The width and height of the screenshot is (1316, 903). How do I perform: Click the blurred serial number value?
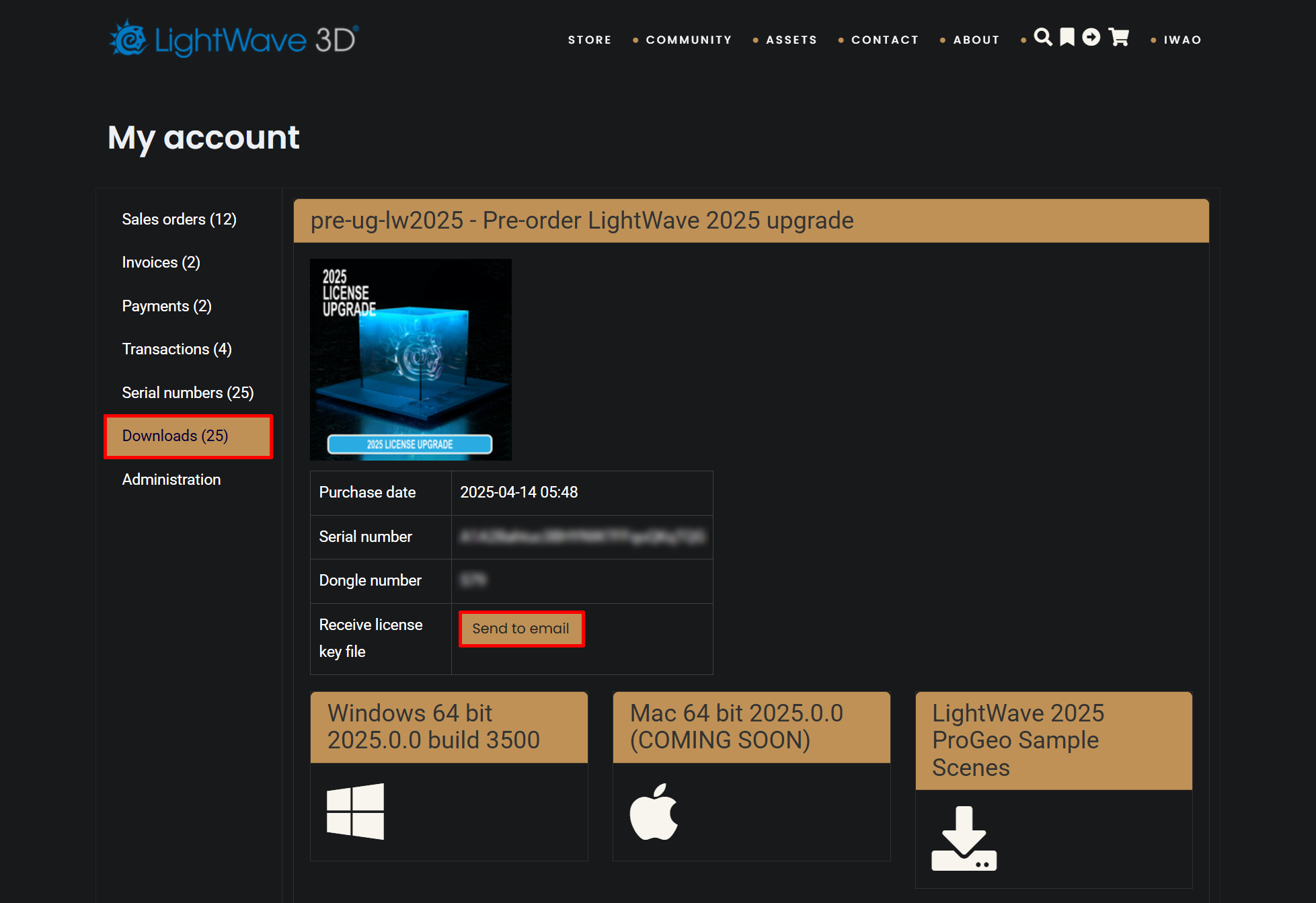[x=582, y=537]
